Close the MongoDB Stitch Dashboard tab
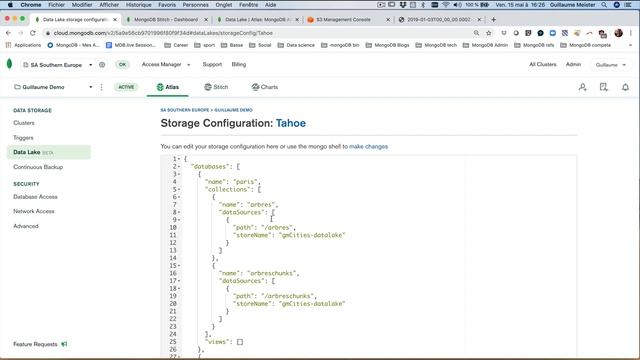This screenshot has height=360, width=640. point(206,20)
